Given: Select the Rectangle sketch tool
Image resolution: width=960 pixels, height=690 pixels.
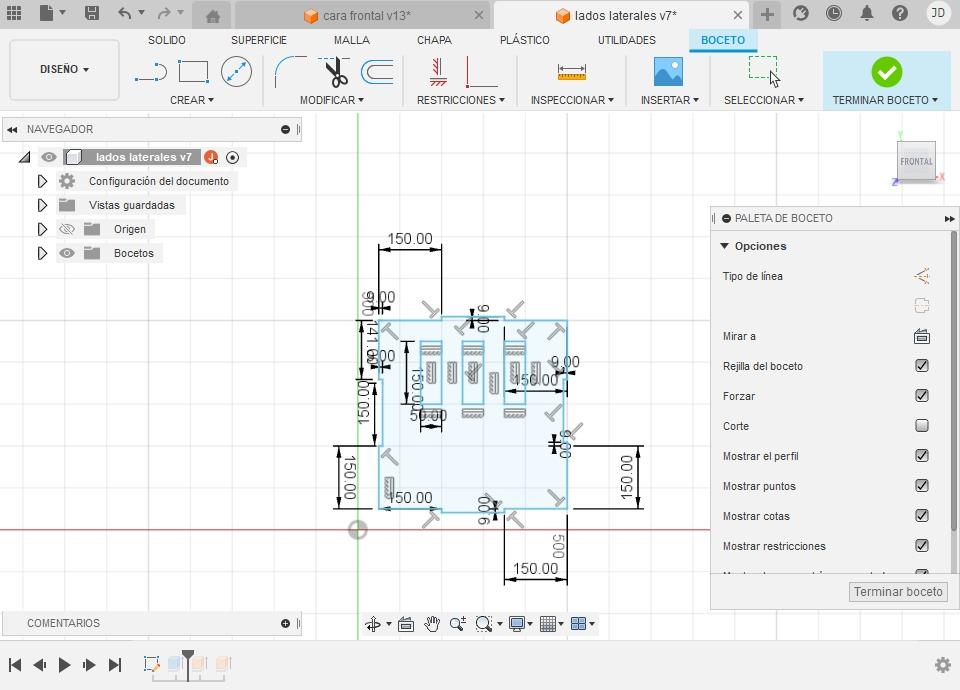Looking at the screenshot, I should 193,72.
